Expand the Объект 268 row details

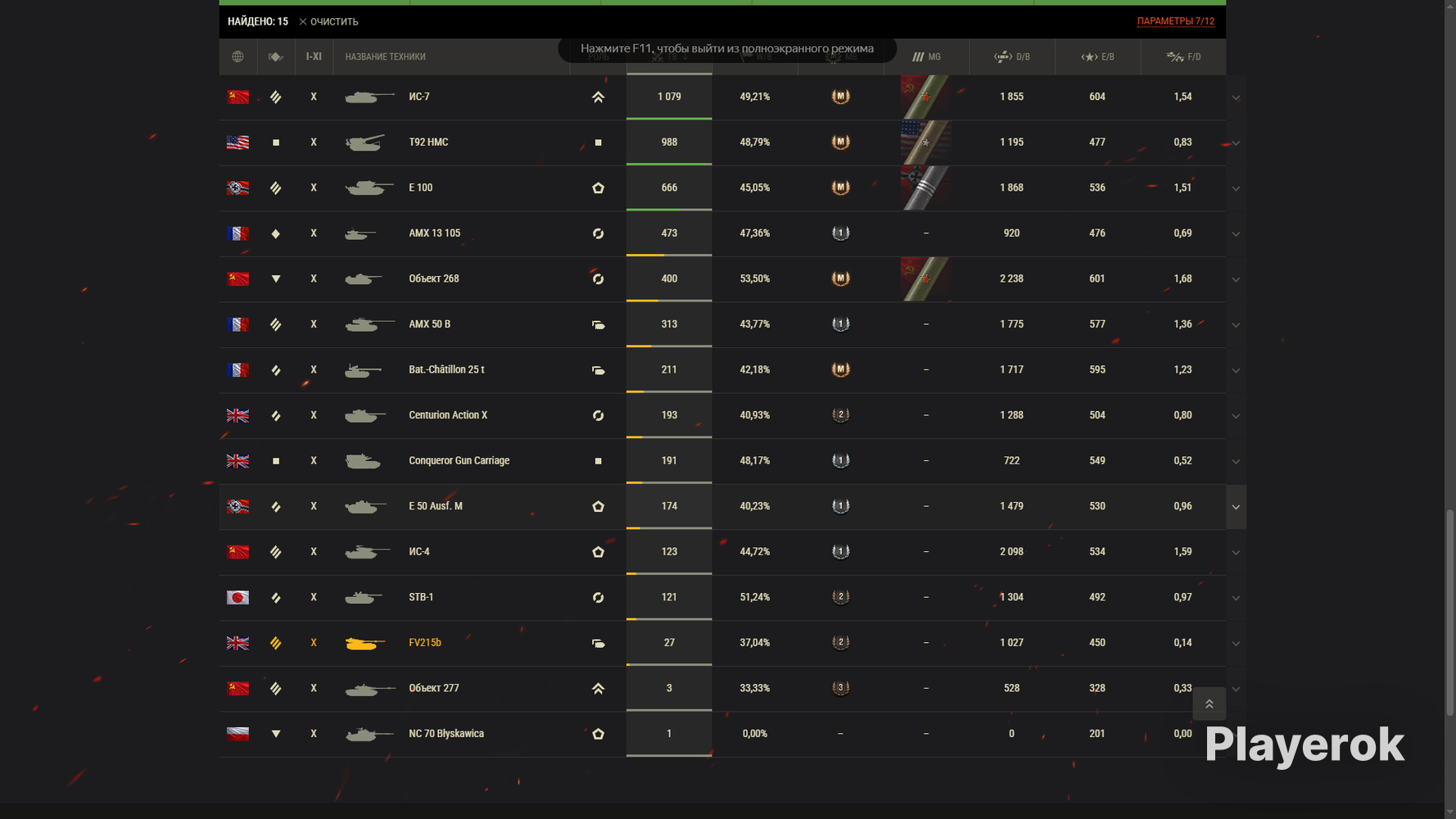1236,279
